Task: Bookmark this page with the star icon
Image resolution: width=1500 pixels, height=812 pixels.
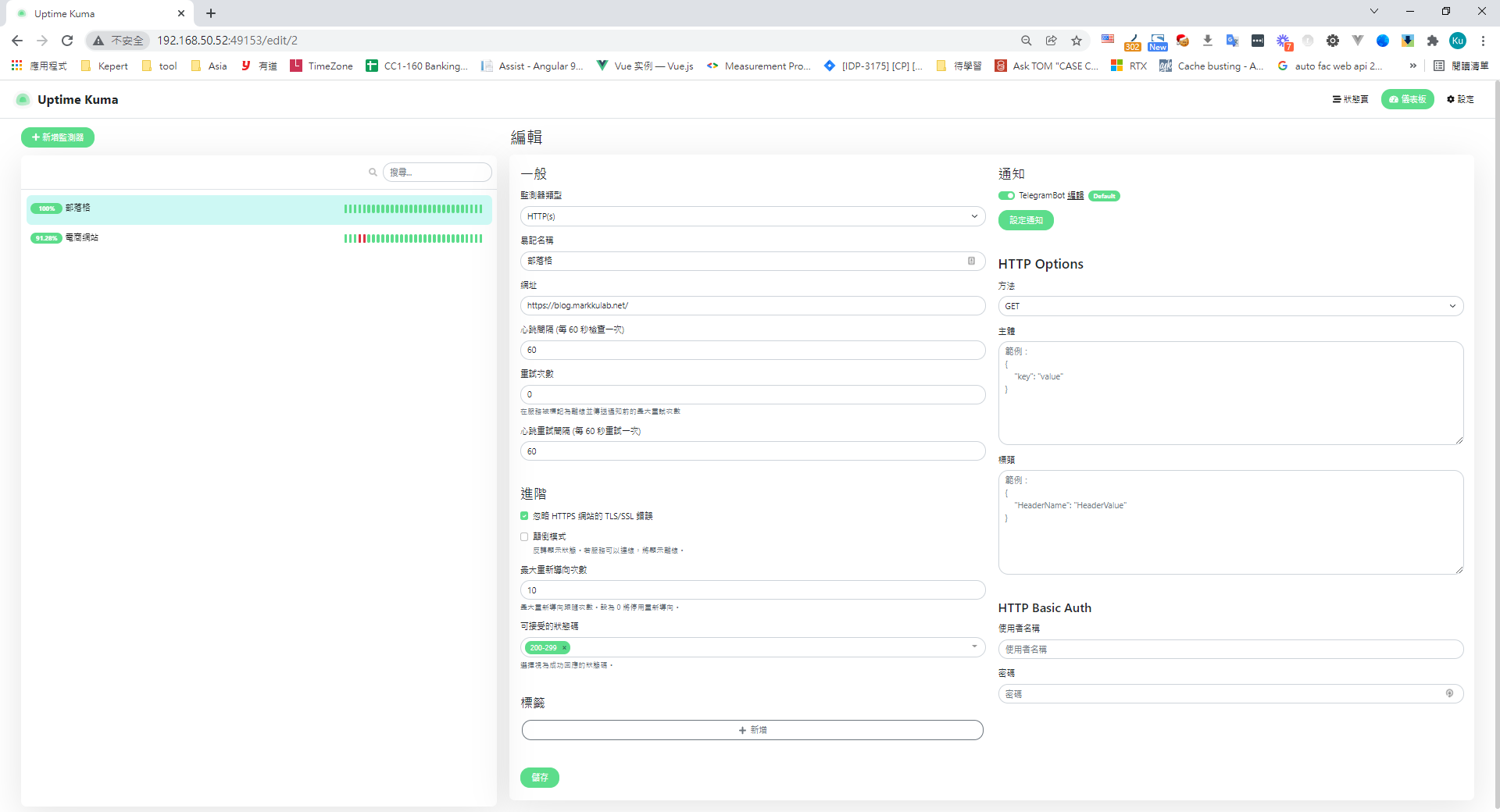Action: coord(1077,41)
